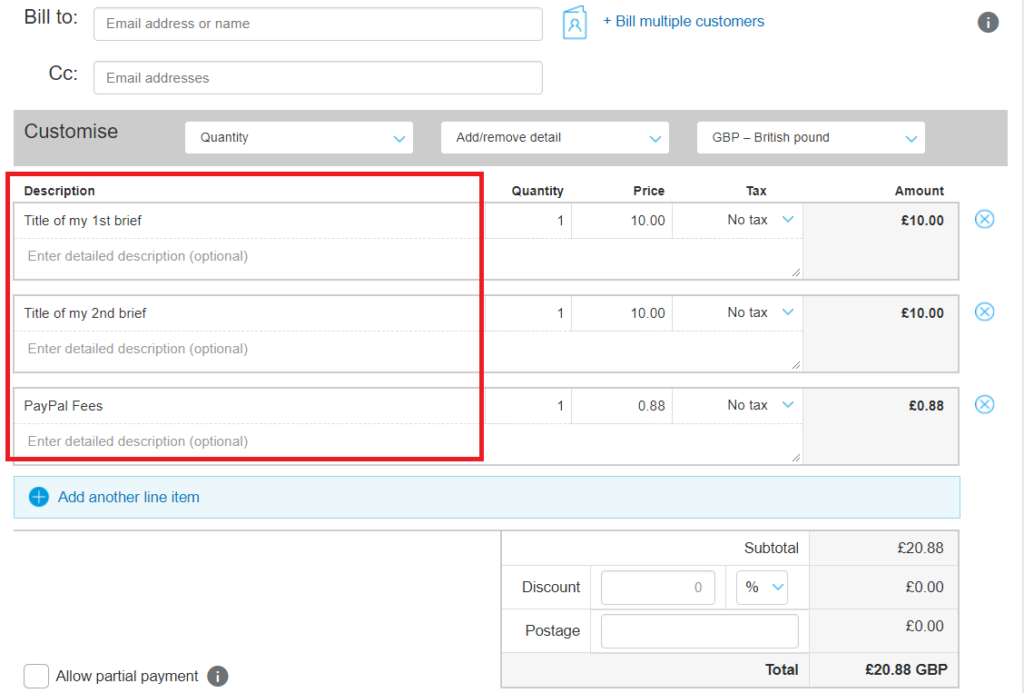Focus the Bill to email field
1024x693 pixels.
coord(318,24)
